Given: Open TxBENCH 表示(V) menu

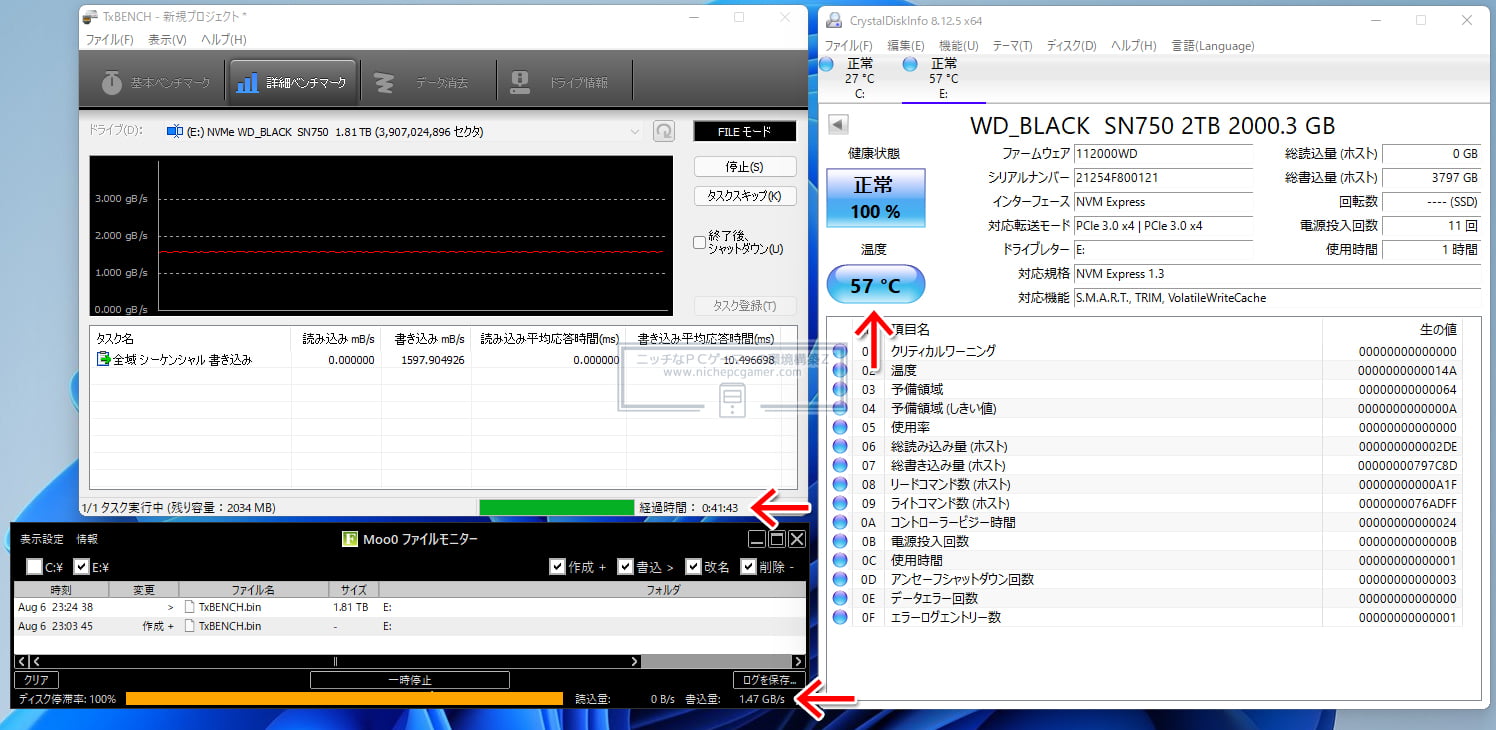Looking at the screenshot, I should (x=167, y=40).
